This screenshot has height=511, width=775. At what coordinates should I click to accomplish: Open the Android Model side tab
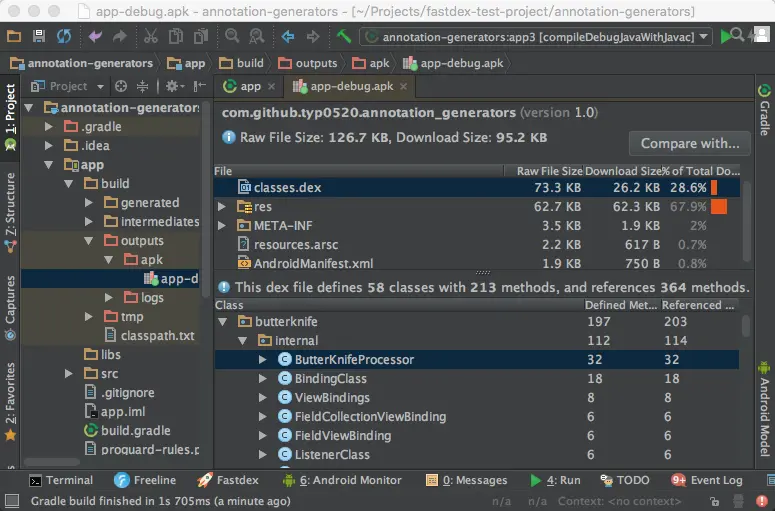click(x=764, y=410)
